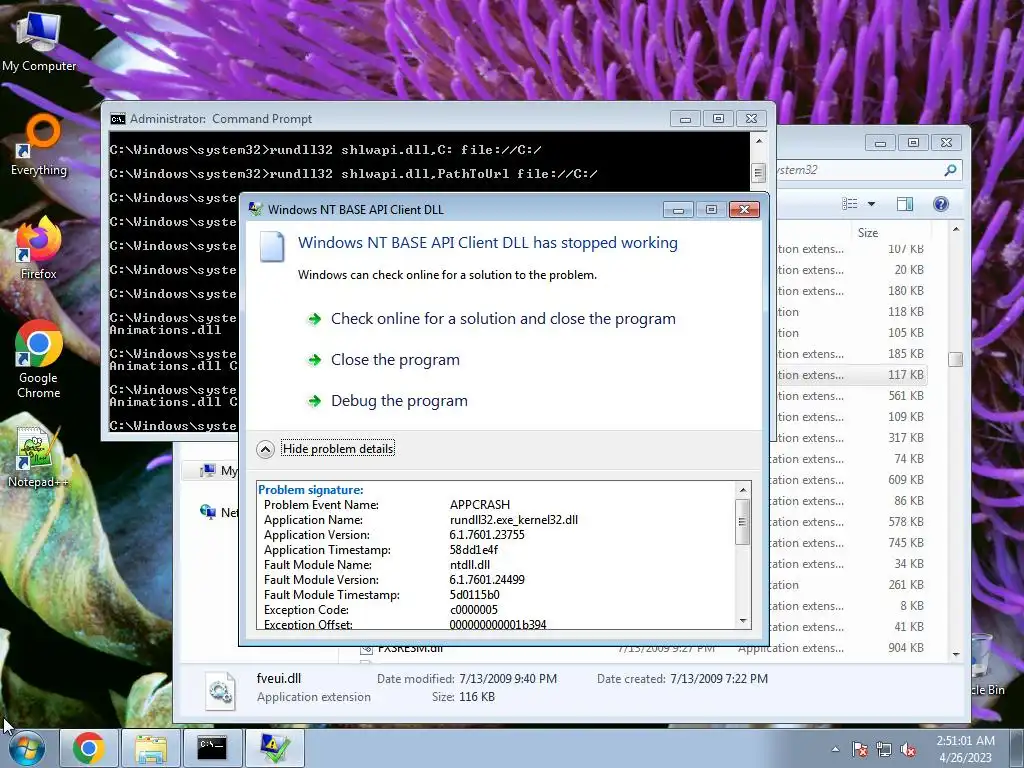Click the Windows Start orb
The image size is (1024, 768).
pos(27,748)
